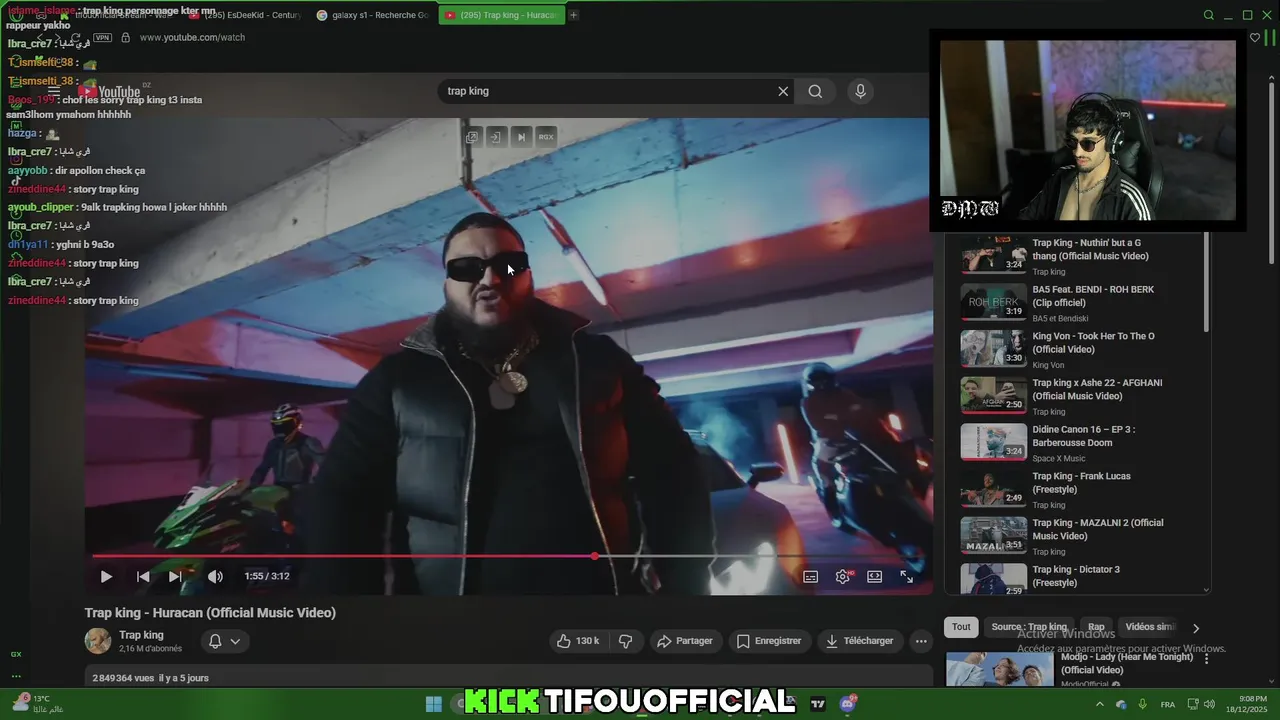The image size is (1280, 720).
Task: Open a new browser tab
Action: (573, 15)
